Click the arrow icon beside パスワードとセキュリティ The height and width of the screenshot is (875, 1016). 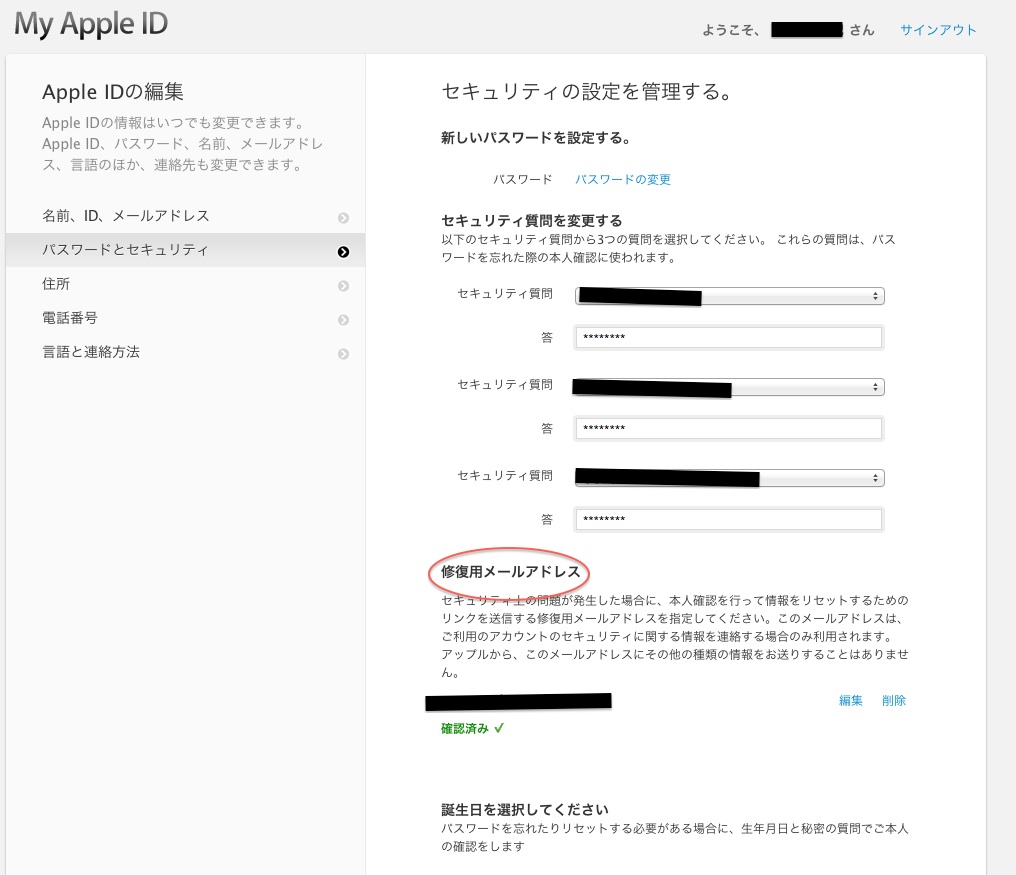point(343,251)
